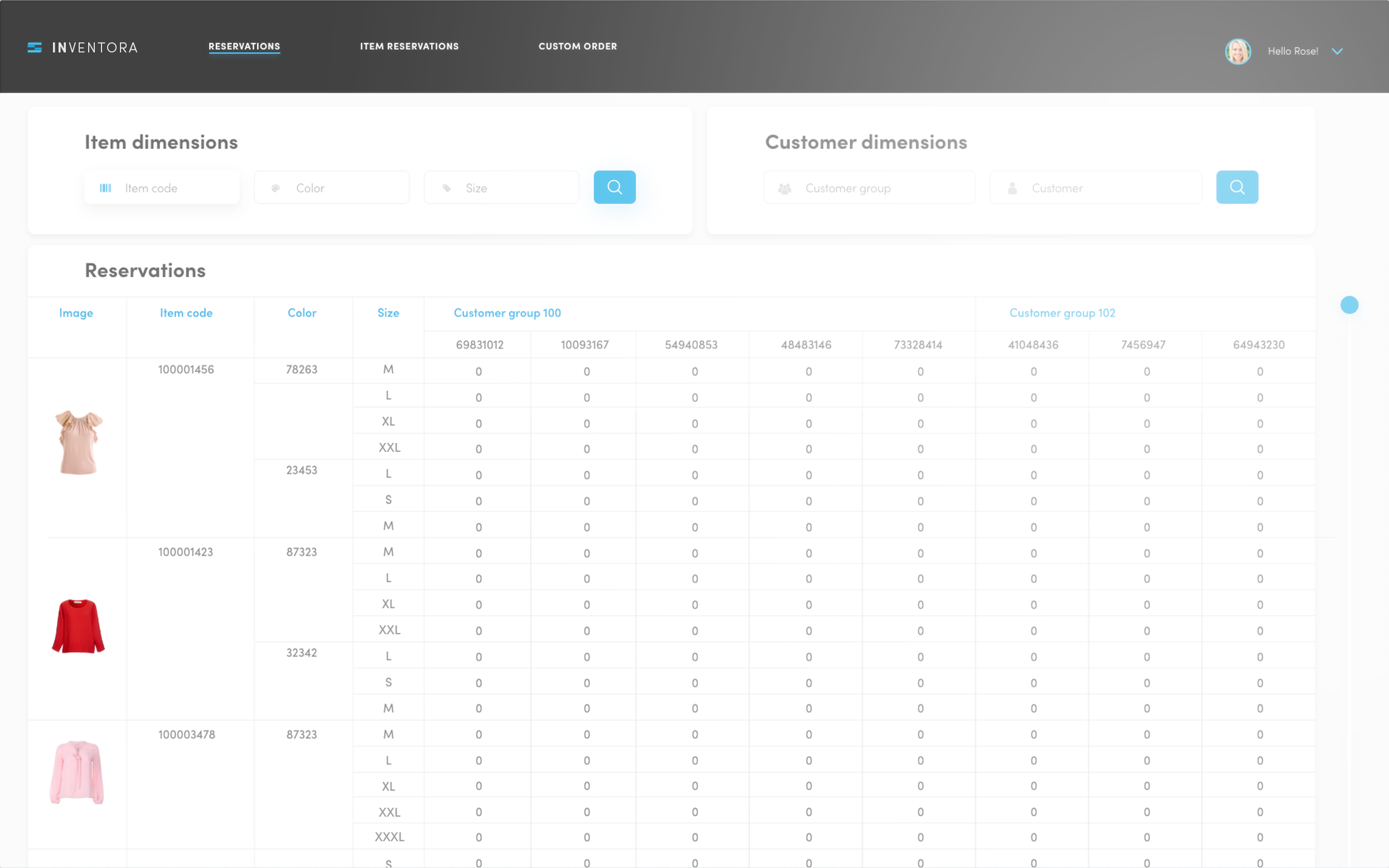This screenshot has height=868, width=1389.
Task: Click the group icon in Customer group field
Action: pyautogui.click(x=785, y=189)
